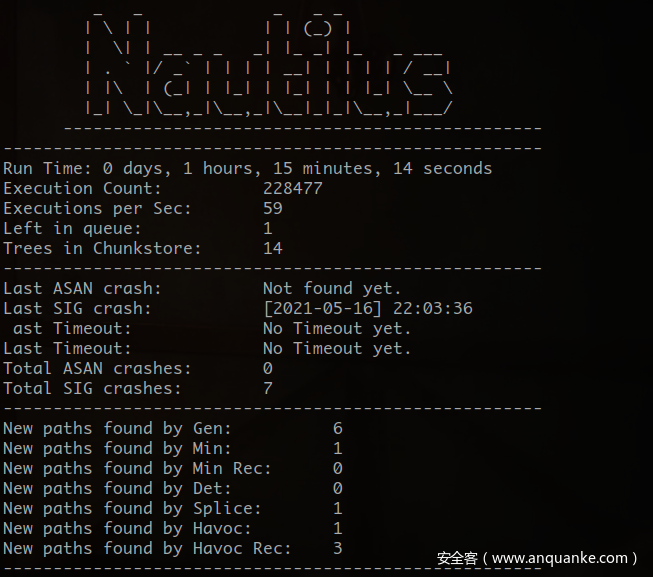Click 'New paths found by Havoc:' line

point(173,528)
